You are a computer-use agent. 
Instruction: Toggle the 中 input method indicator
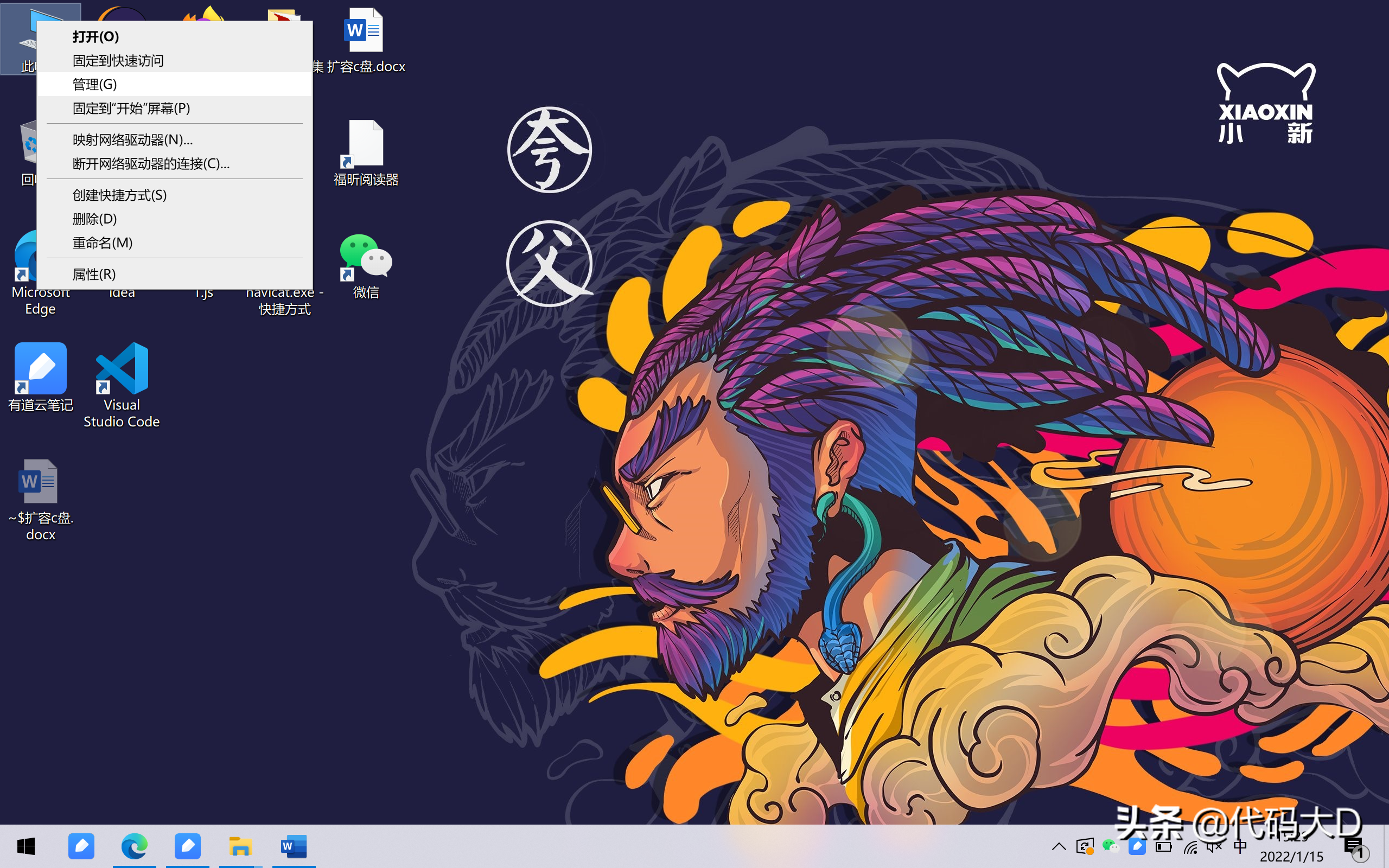click(x=1240, y=847)
